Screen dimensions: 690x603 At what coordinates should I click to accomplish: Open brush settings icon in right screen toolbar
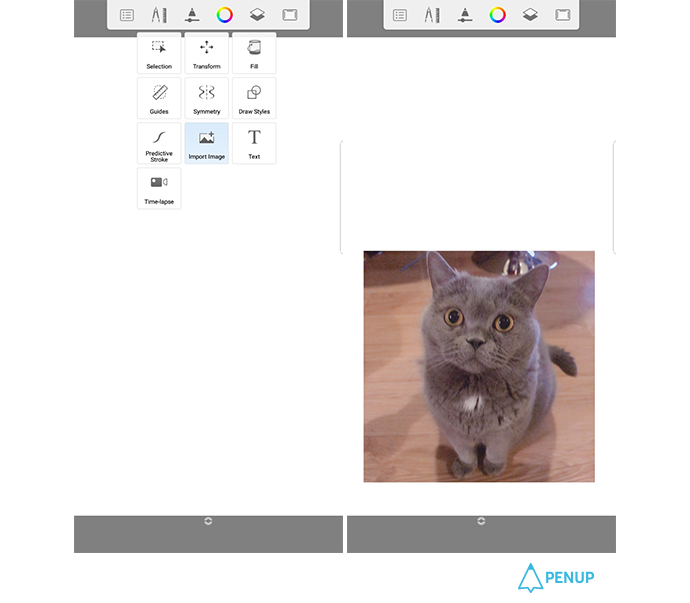click(x=465, y=15)
